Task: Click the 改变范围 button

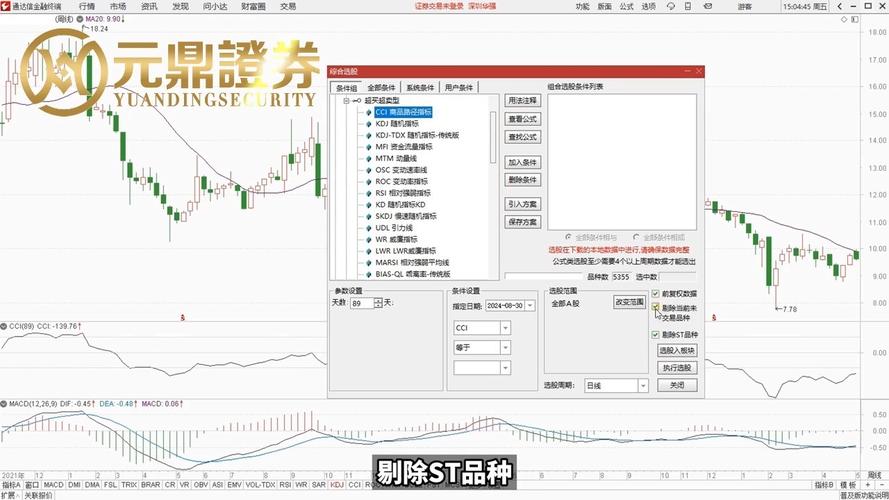Action: [x=629, y=302]
